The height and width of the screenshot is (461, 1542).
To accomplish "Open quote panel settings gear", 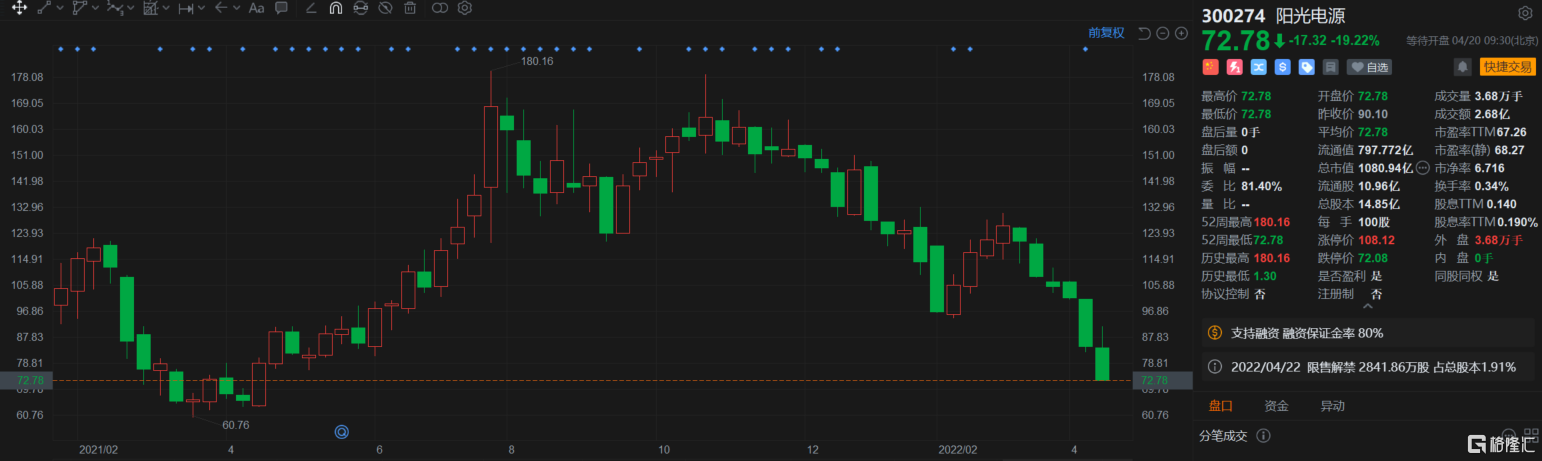I will coord(1525,13).
